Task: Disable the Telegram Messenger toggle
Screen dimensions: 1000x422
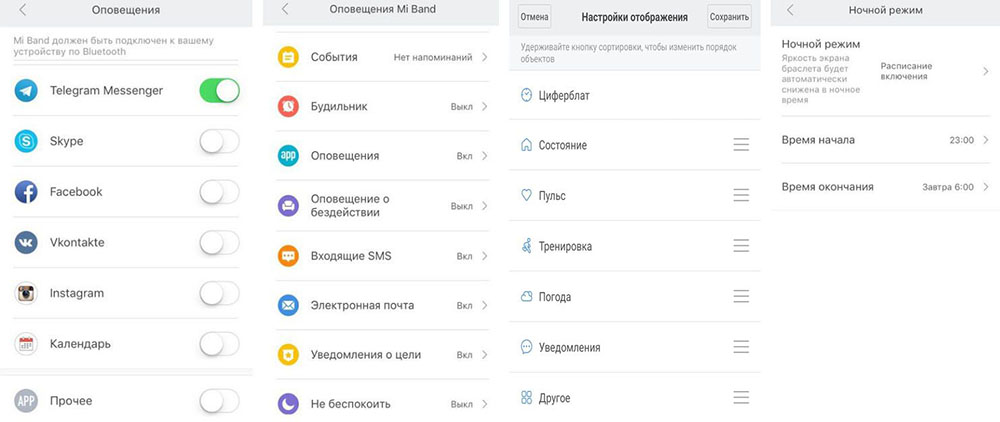Action: 219,91
